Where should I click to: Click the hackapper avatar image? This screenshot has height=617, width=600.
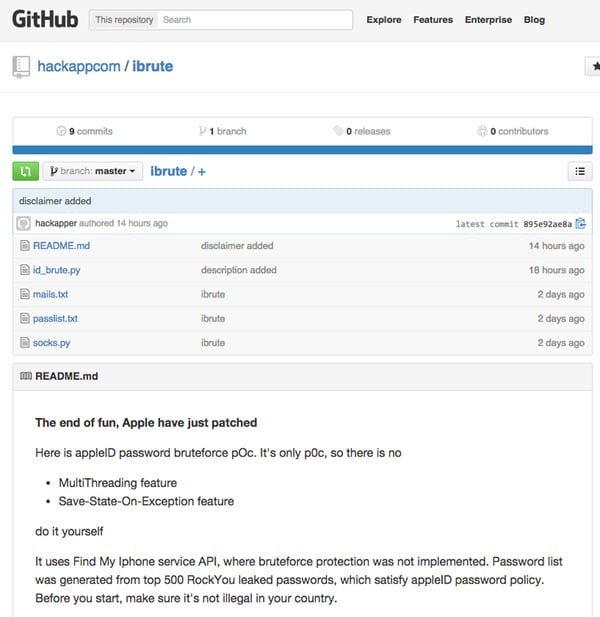[24, 223]
